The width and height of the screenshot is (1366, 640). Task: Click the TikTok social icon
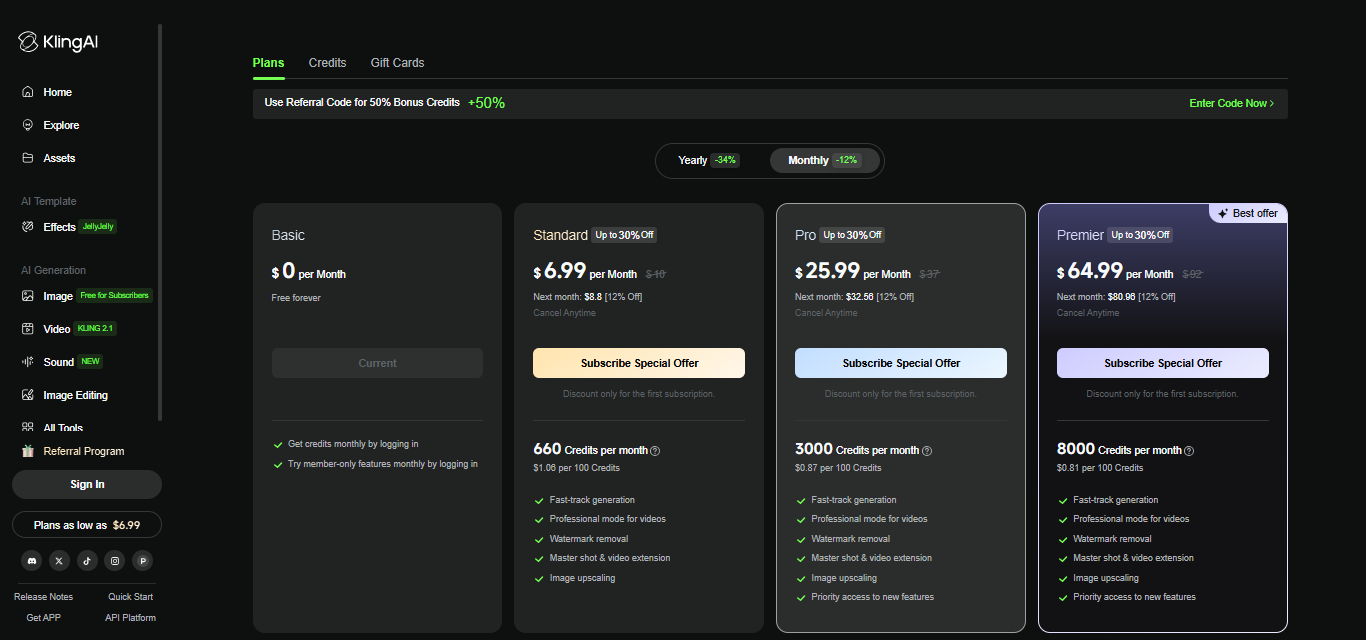tap(87, 561)
